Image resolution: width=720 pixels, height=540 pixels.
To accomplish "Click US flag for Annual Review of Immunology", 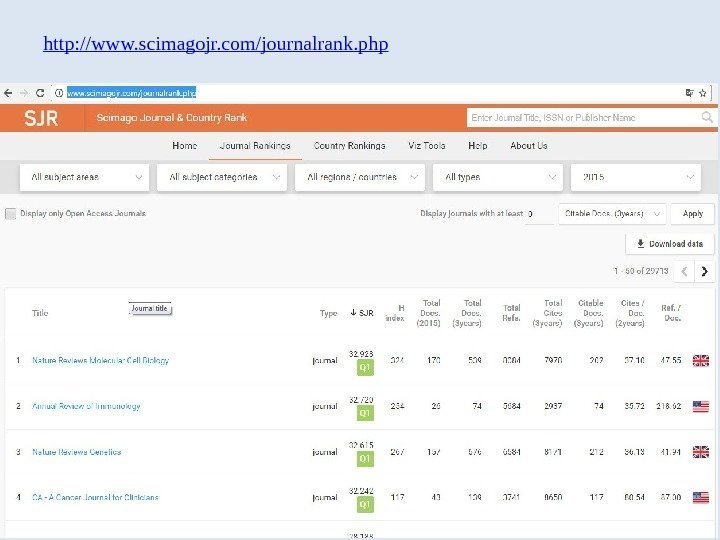I will click(x=701, y=406).
